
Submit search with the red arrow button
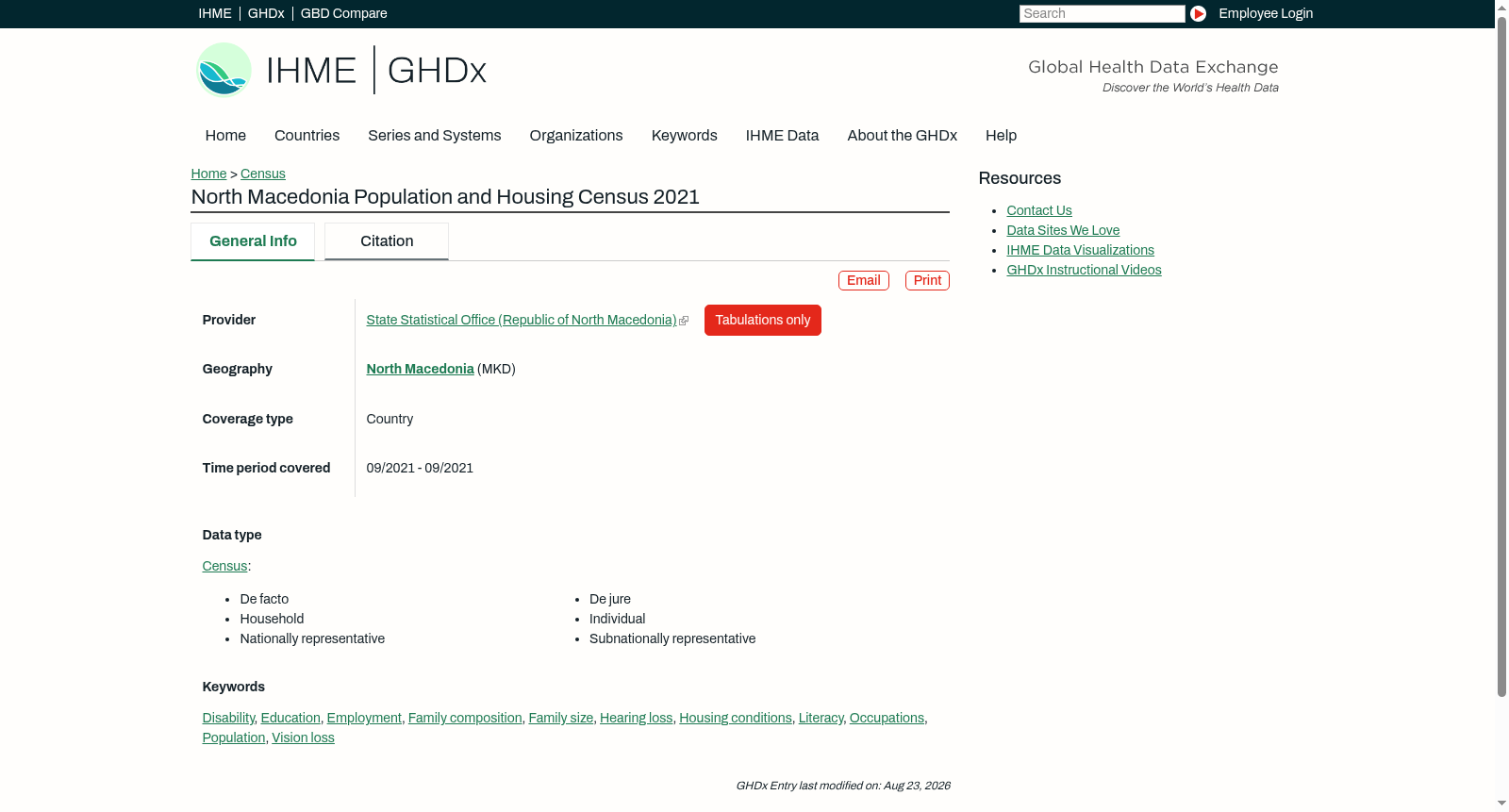tap(1198, 13)
